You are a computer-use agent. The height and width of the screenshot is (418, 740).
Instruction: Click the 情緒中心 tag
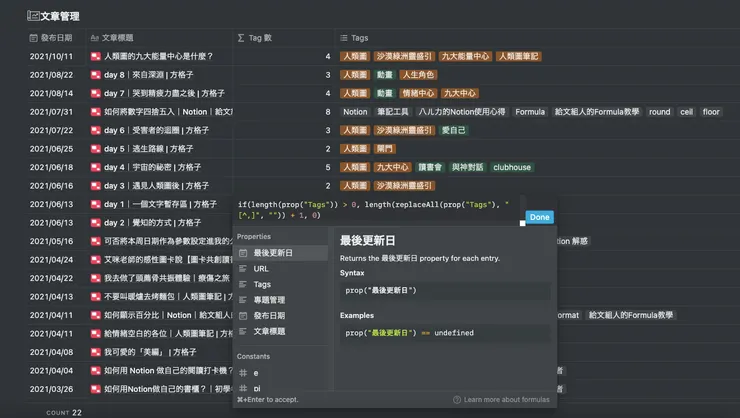[418, 93]
